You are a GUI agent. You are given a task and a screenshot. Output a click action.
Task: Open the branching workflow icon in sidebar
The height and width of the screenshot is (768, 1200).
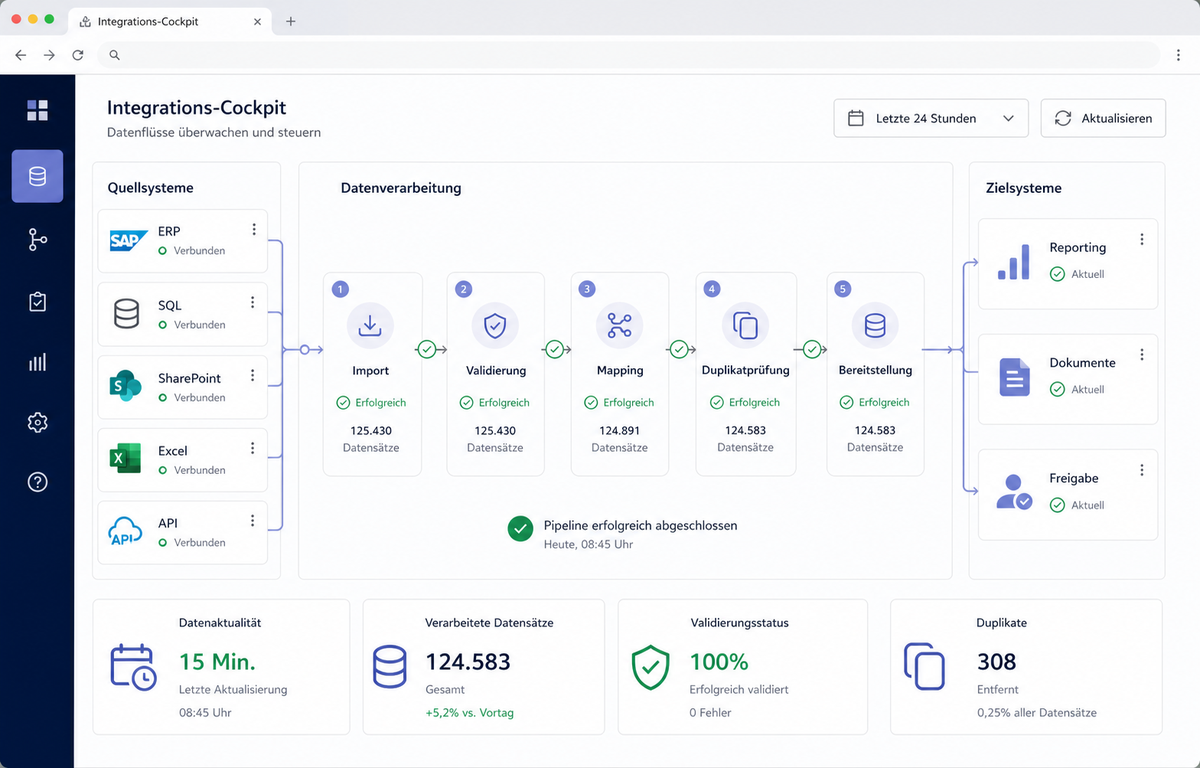click(x=37, y=239)
